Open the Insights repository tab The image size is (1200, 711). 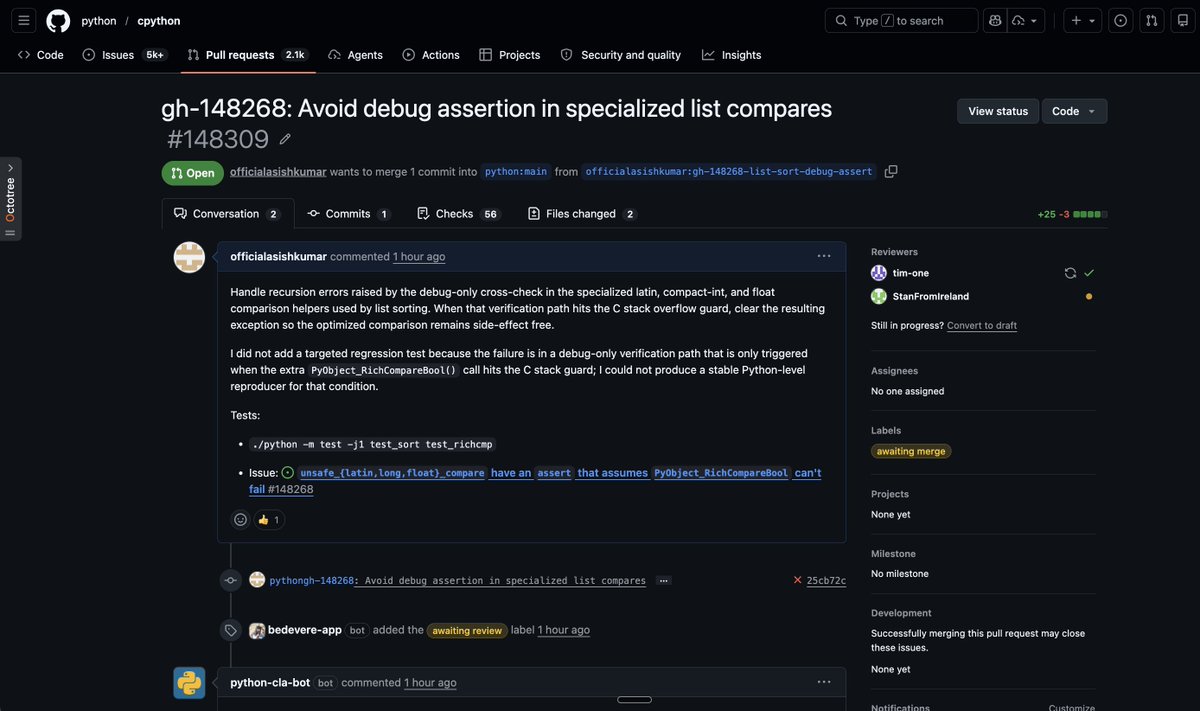(732, 55)
